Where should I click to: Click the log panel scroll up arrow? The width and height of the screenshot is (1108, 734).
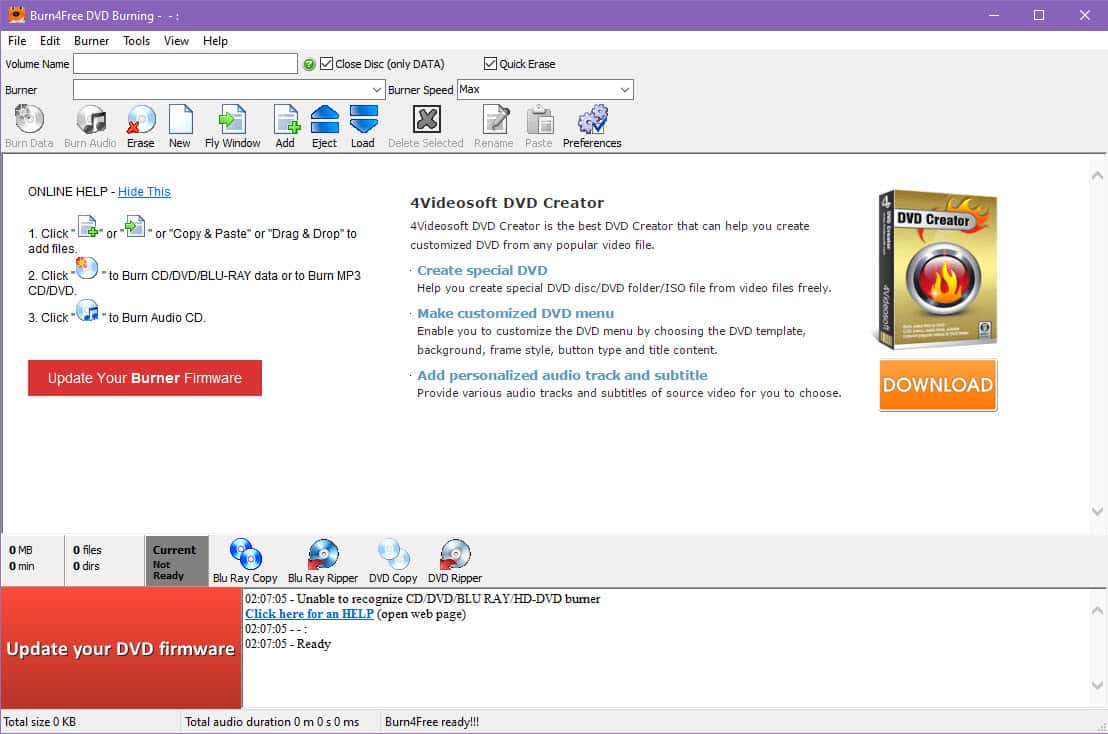(1097, 610)
